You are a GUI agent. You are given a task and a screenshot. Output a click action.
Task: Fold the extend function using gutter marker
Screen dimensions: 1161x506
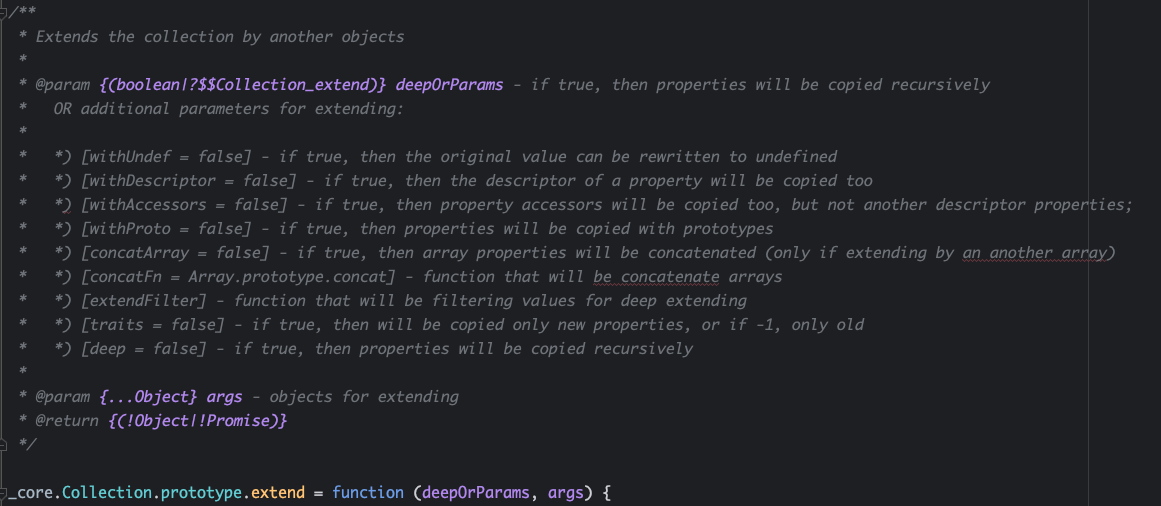(x=5, y=492)
